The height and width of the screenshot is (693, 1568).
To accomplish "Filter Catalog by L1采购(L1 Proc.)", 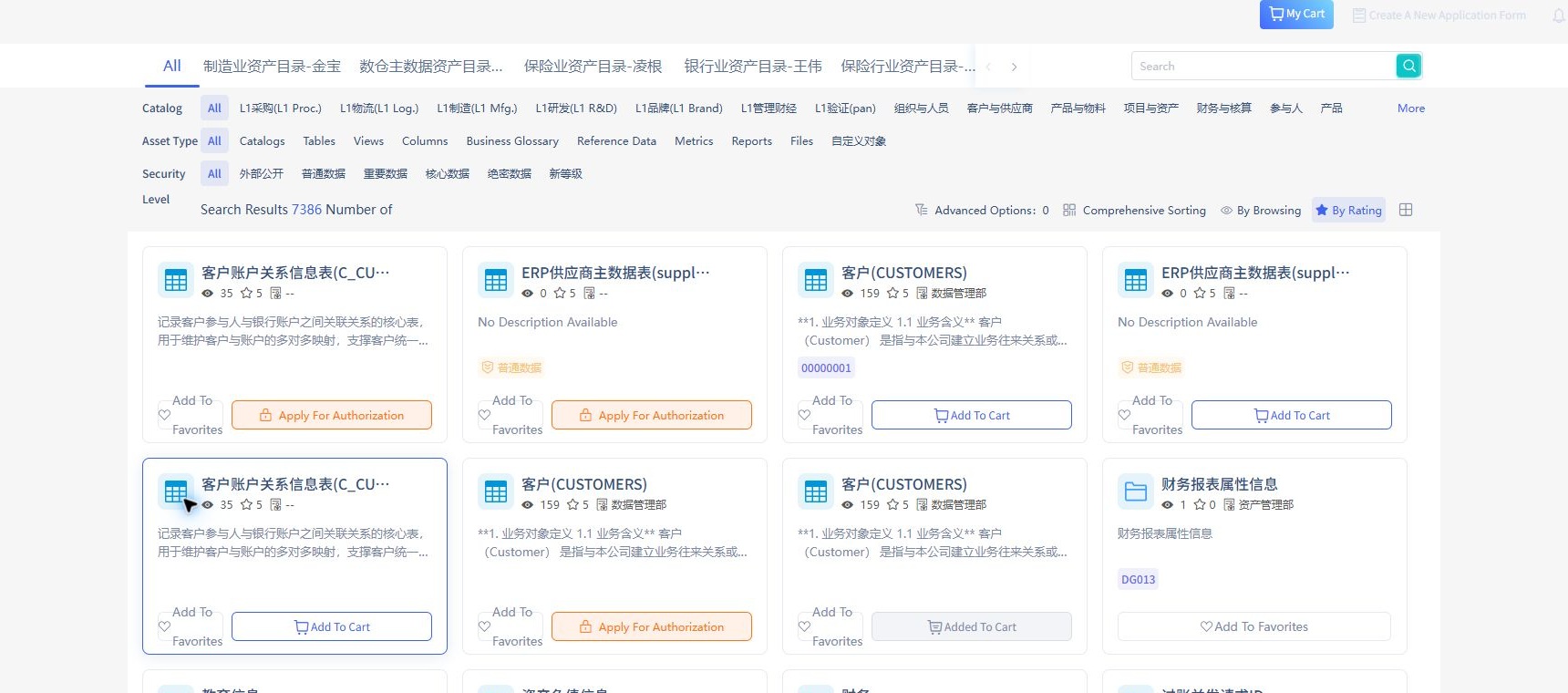I will tap(281, 108).
